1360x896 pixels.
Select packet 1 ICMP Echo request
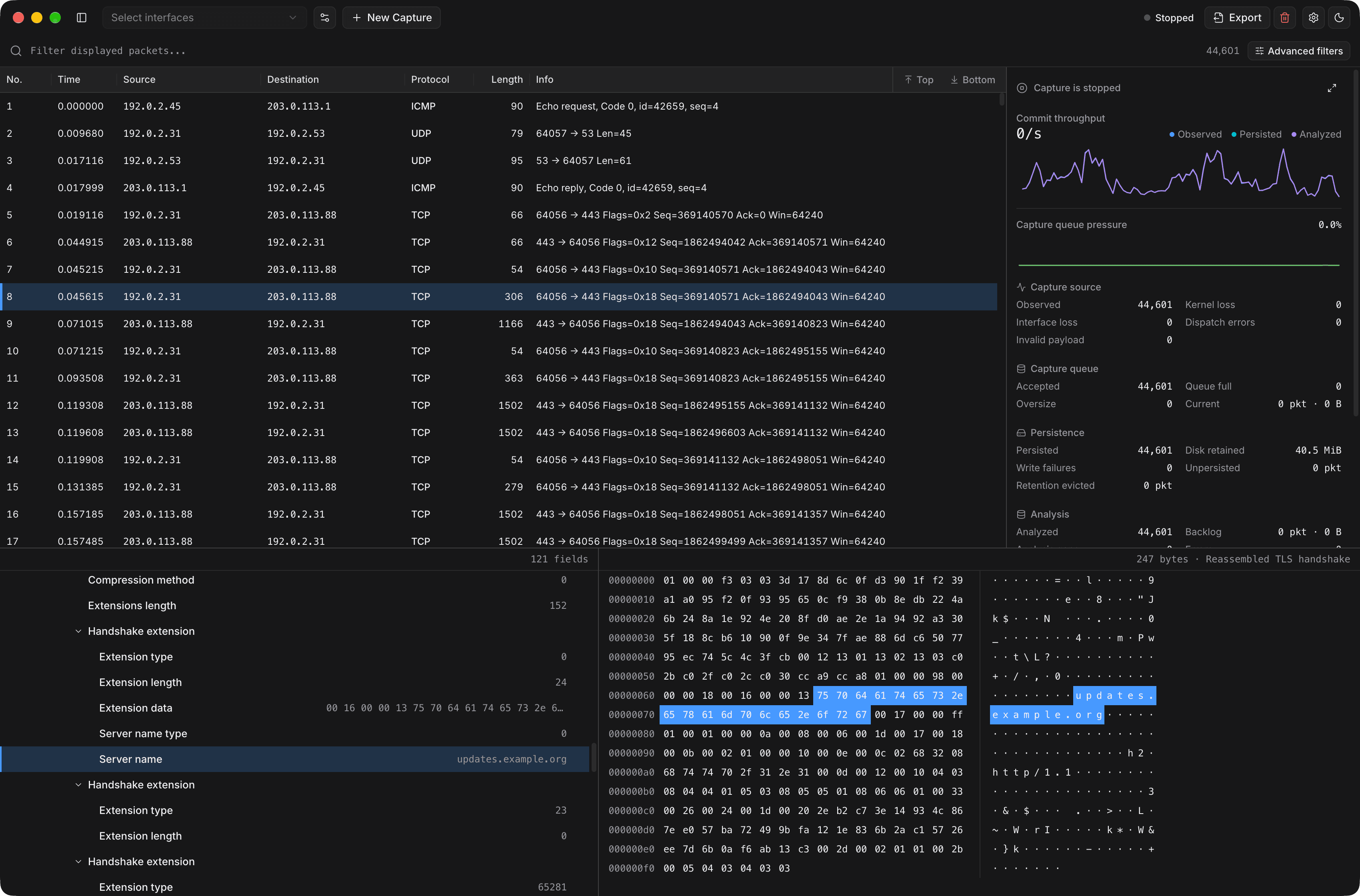coord(498,106)
